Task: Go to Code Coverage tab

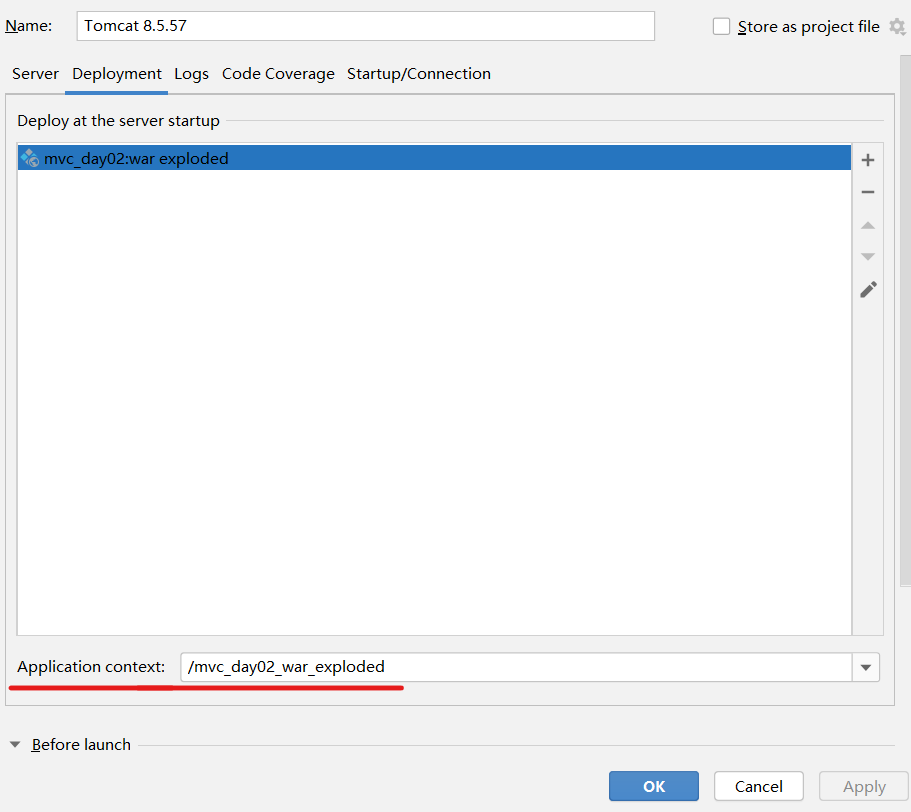Action: 278,74
